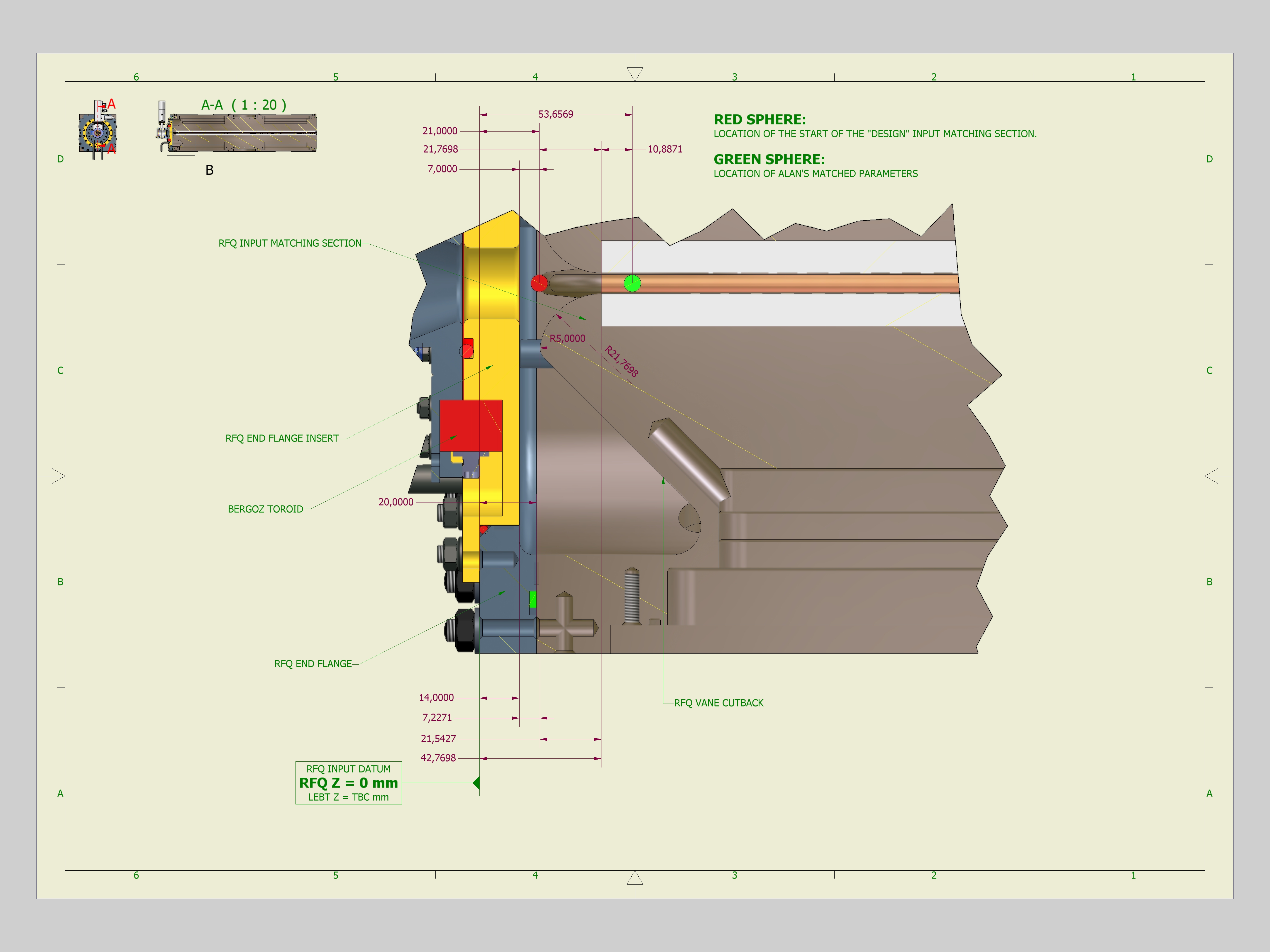
Task: Select the 53,6569 dimension
Action: click(556, 114)
